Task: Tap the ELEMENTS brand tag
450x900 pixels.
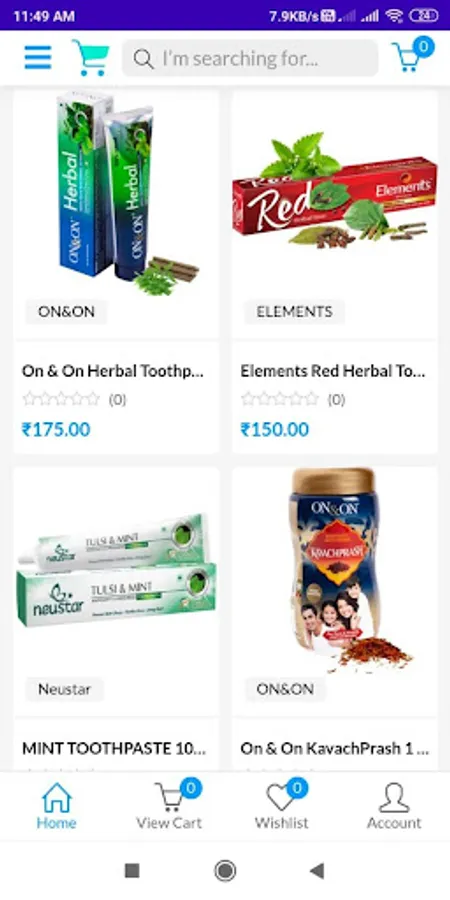Action: tap(294, 312)
